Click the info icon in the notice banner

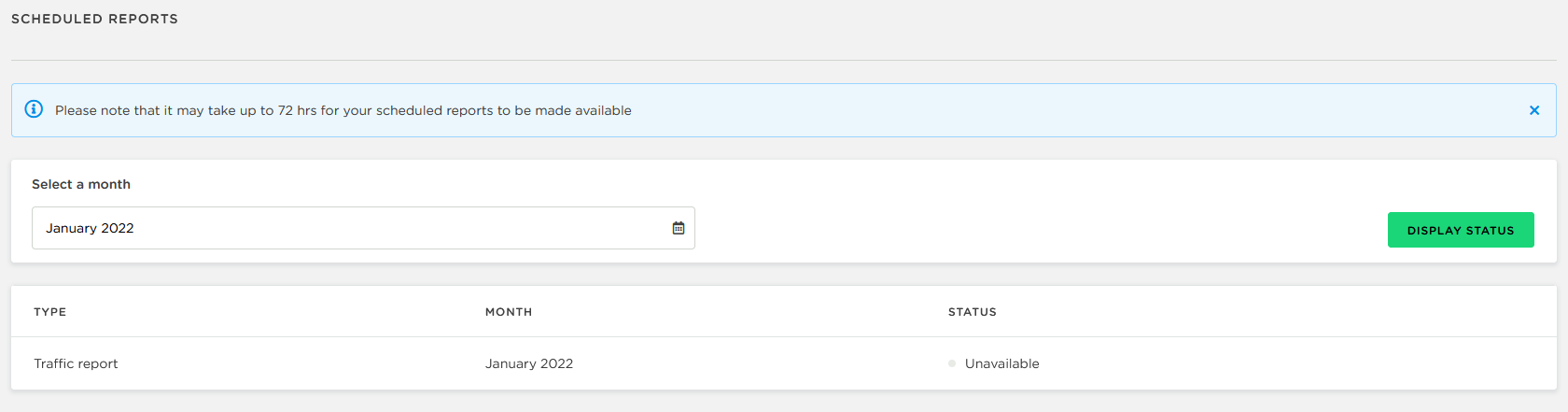[x=34, y=109]
